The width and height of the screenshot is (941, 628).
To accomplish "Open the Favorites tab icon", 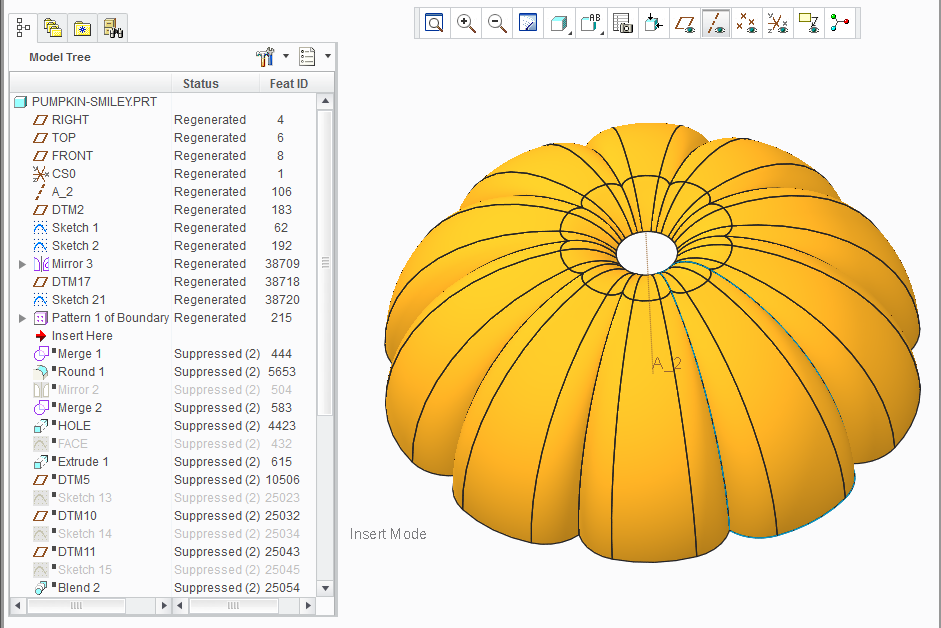I will 82,28.
